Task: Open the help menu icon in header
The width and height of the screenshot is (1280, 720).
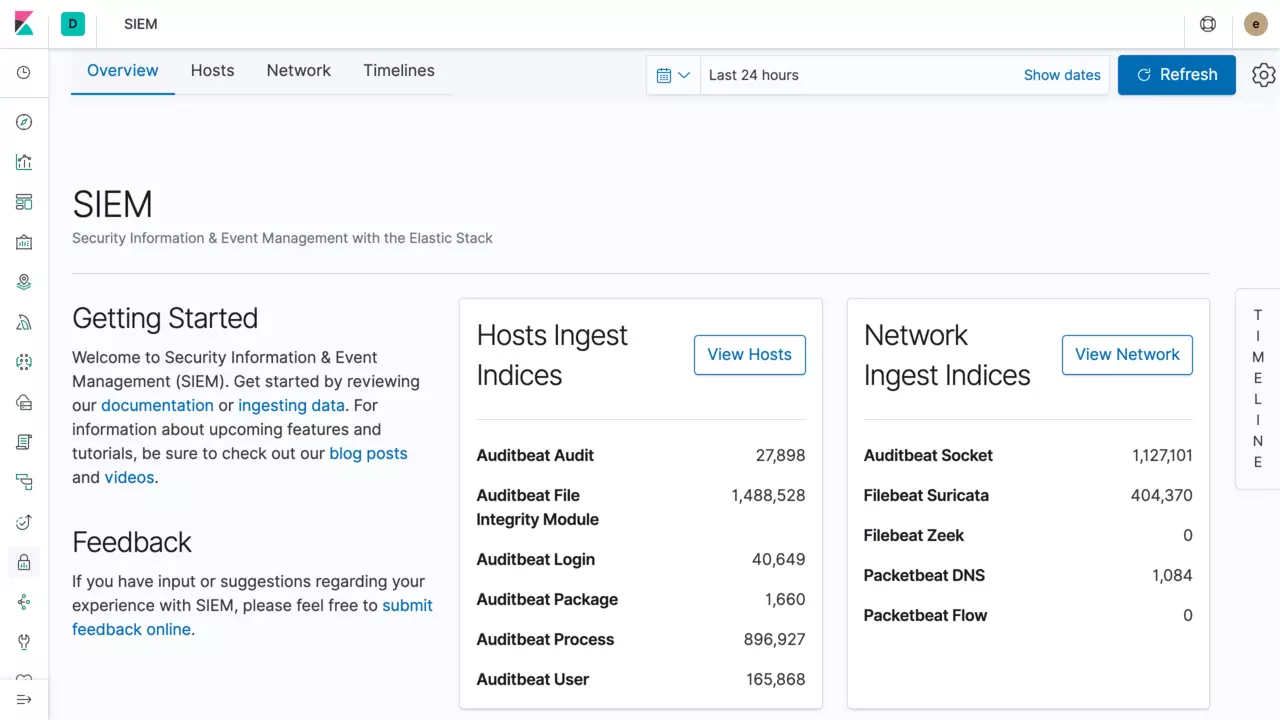Action: point(1208,24)
